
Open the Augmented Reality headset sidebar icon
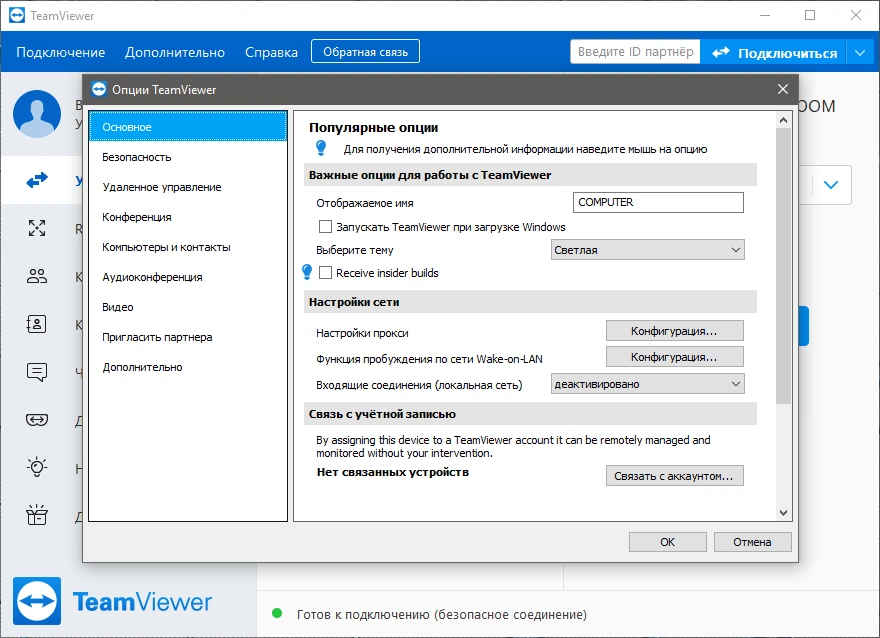pos(37,419)
